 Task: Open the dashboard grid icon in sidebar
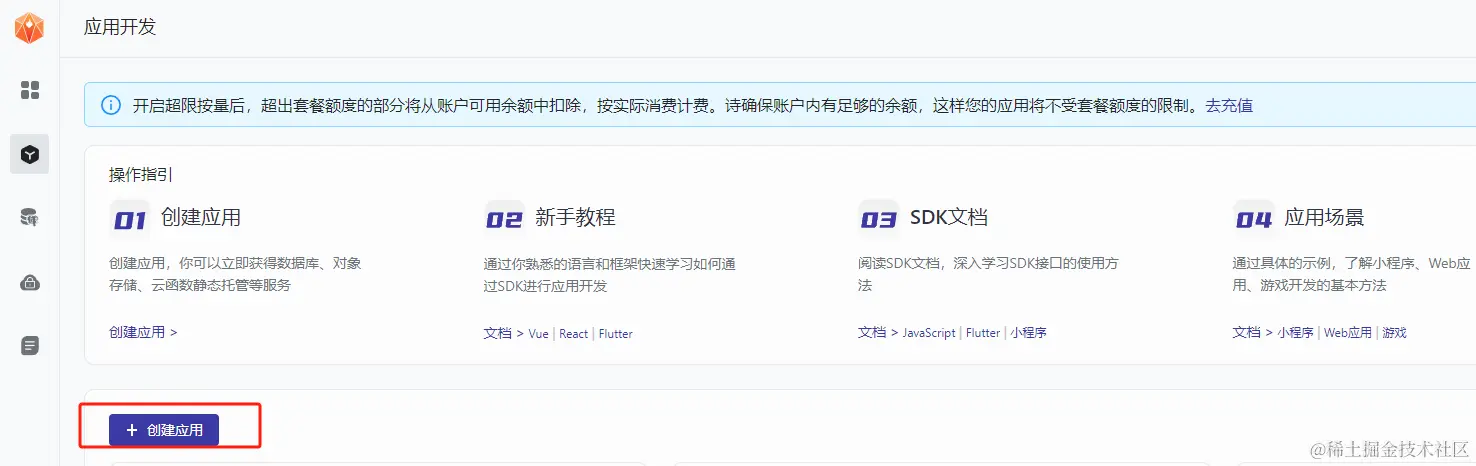coord(30,90)
